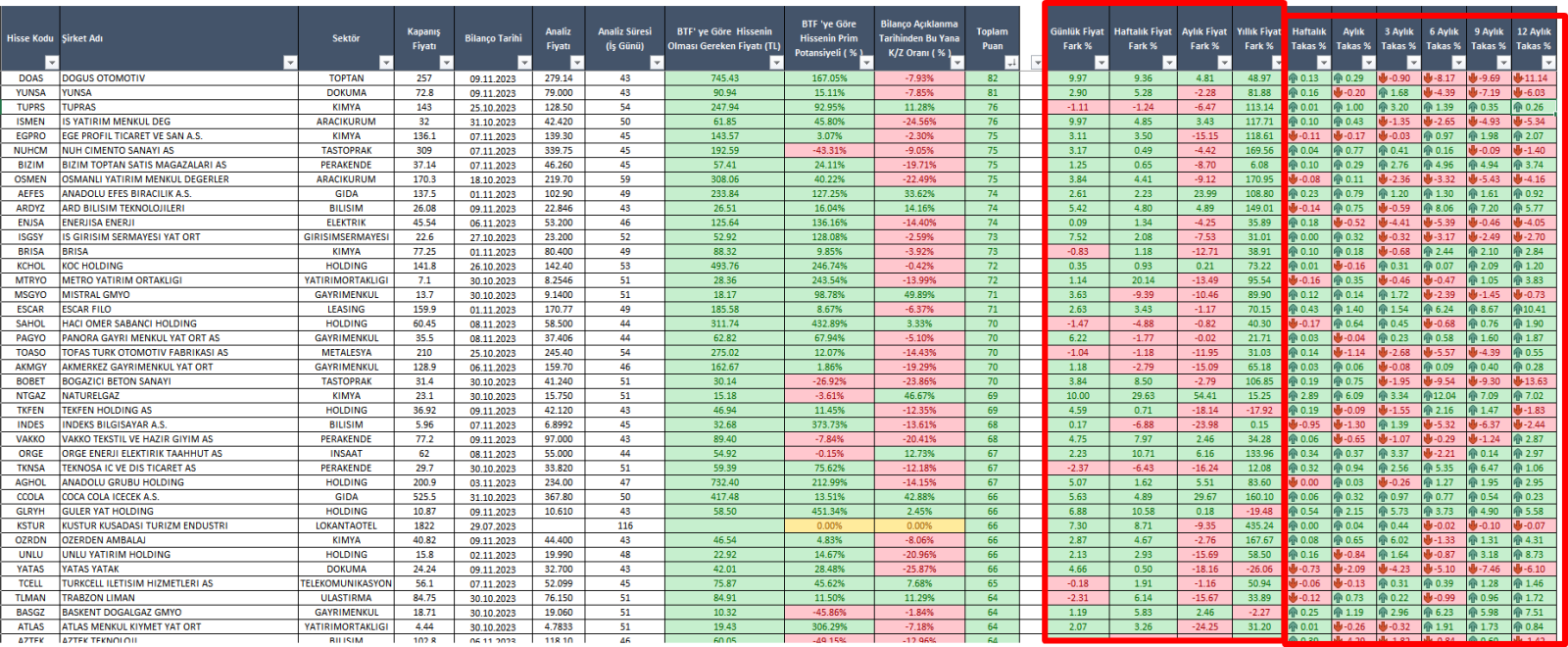Open the Hisse Kodu filter dropdown
Screen dimensions: 1568x647
pos(51,63)
